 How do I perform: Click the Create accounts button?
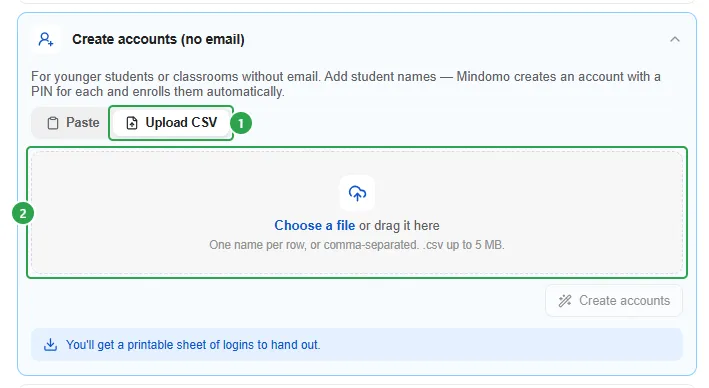click(x=614, y=301)
